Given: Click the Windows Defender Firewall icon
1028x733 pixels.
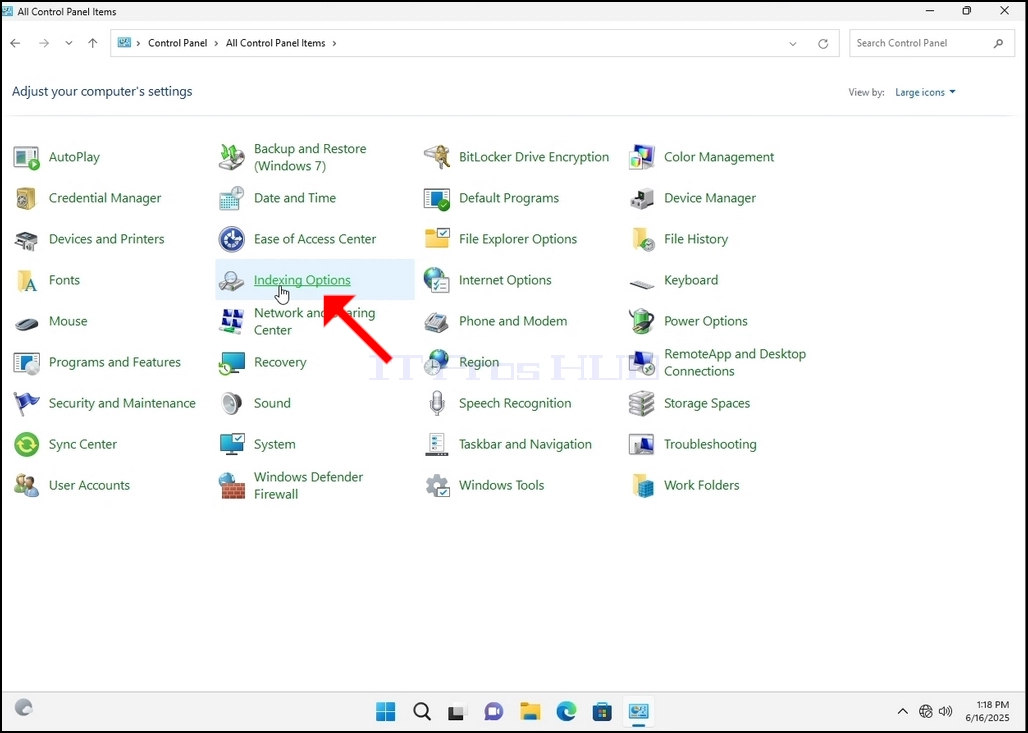Looking at the screenshot, I should pyautogui.click(x=231, y=486).
